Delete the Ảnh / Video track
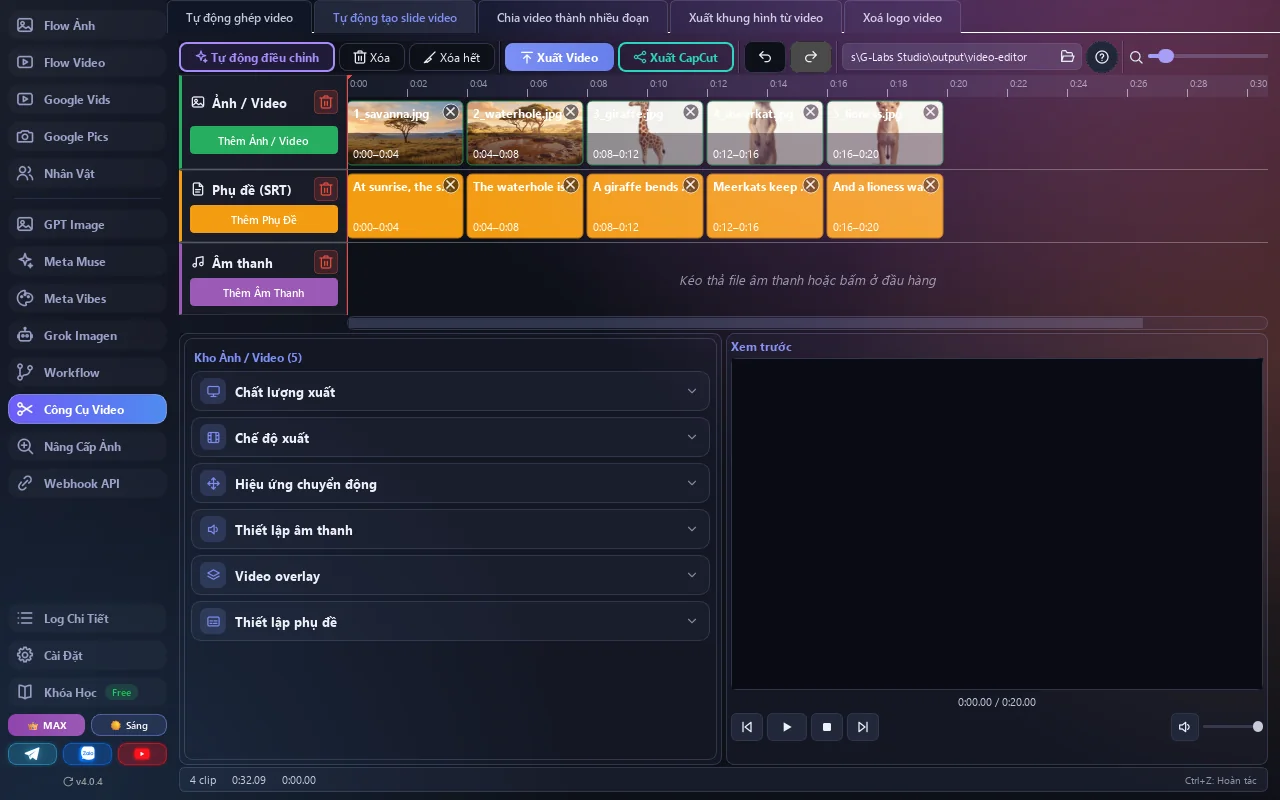This screenshot has width=1280, height=800. point(325,102)
